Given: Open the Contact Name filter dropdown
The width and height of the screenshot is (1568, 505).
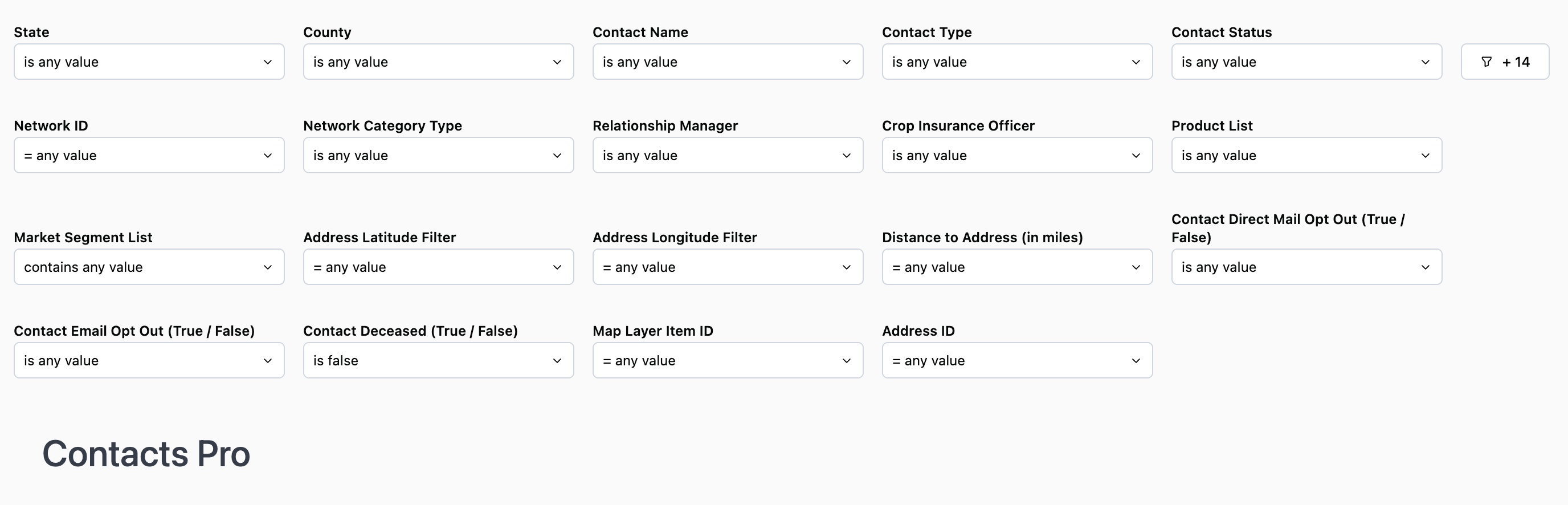Looking at the screenshot, I should click(728, 62).
